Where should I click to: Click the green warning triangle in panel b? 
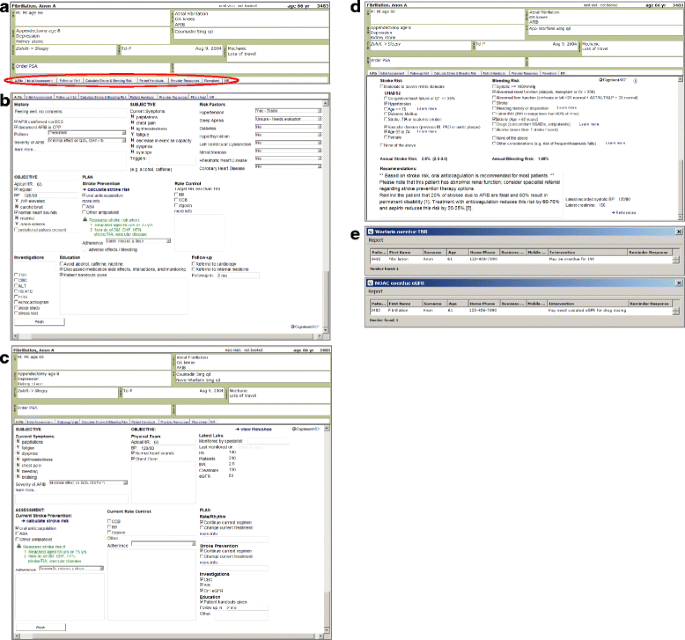tap(85, 219)
